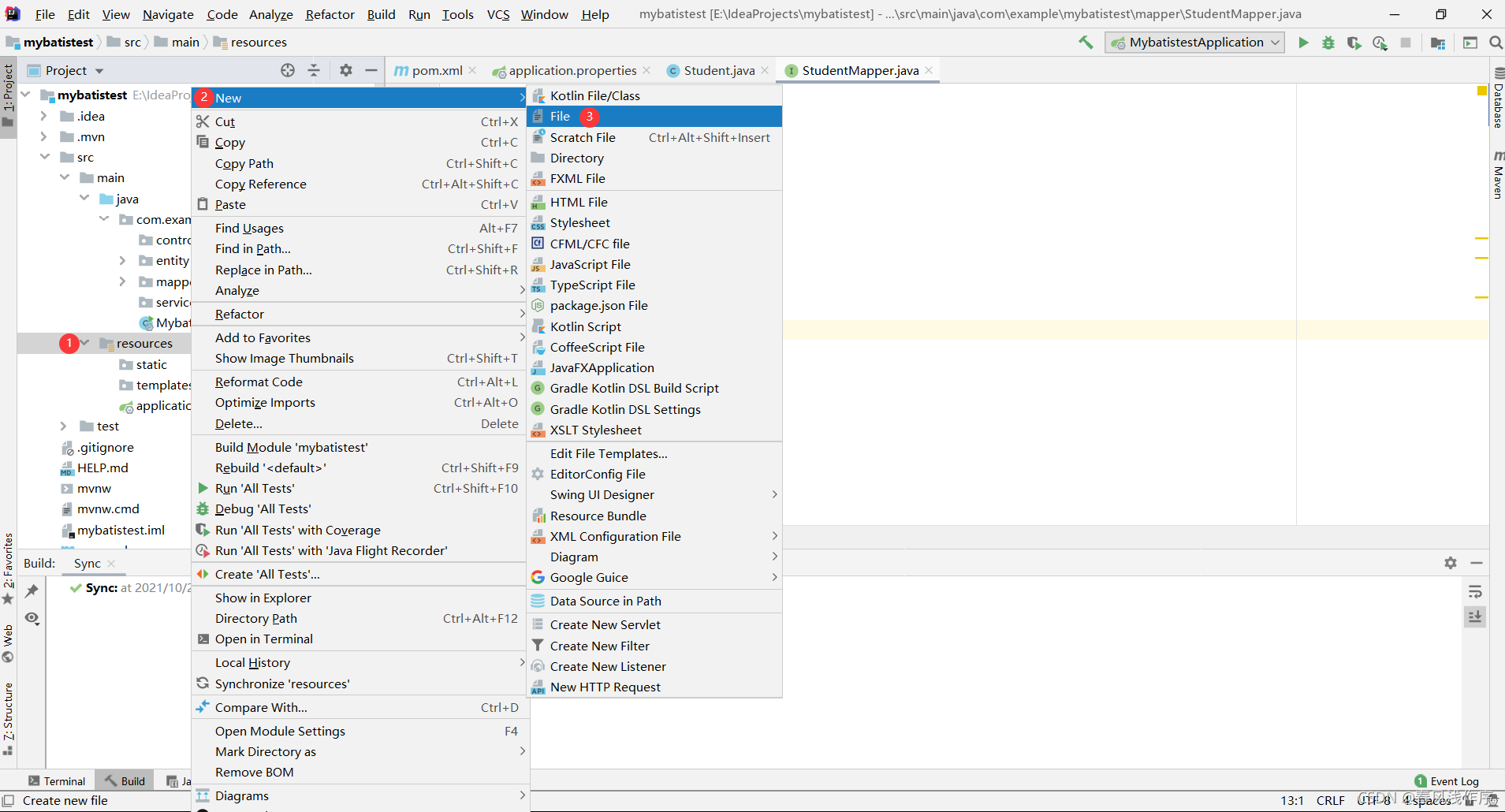
Task: Open the Database tool window sidebar
Action: pyautogui.click(x=1498, y=99)
